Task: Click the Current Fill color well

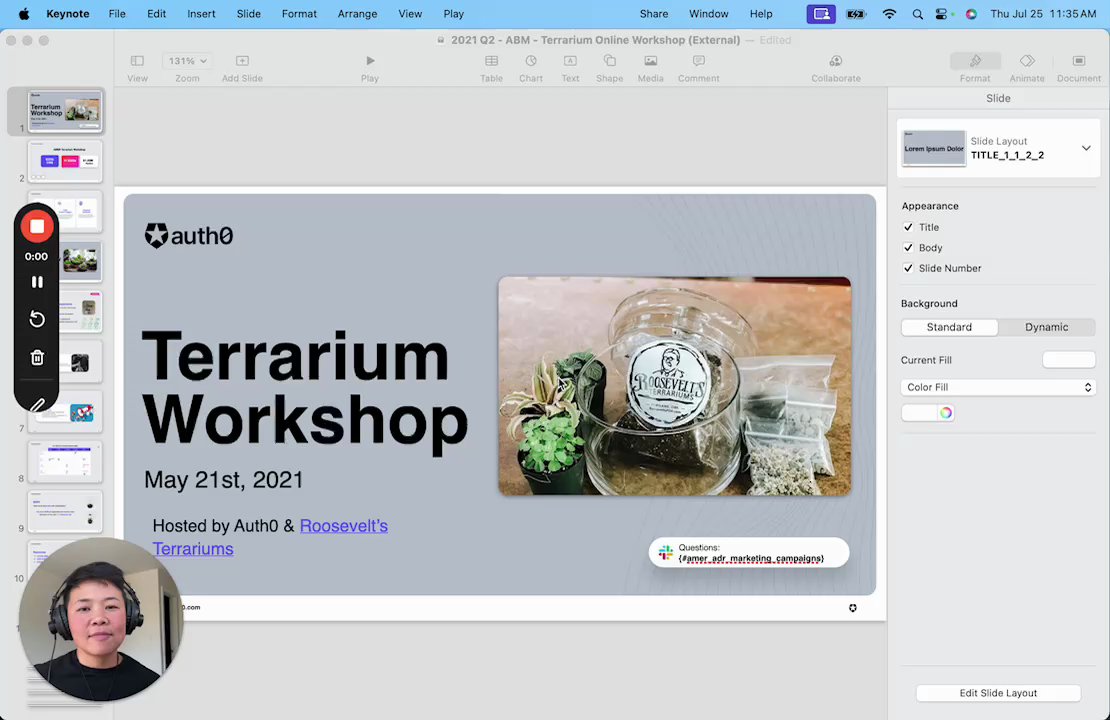Action: (1069, 360)
